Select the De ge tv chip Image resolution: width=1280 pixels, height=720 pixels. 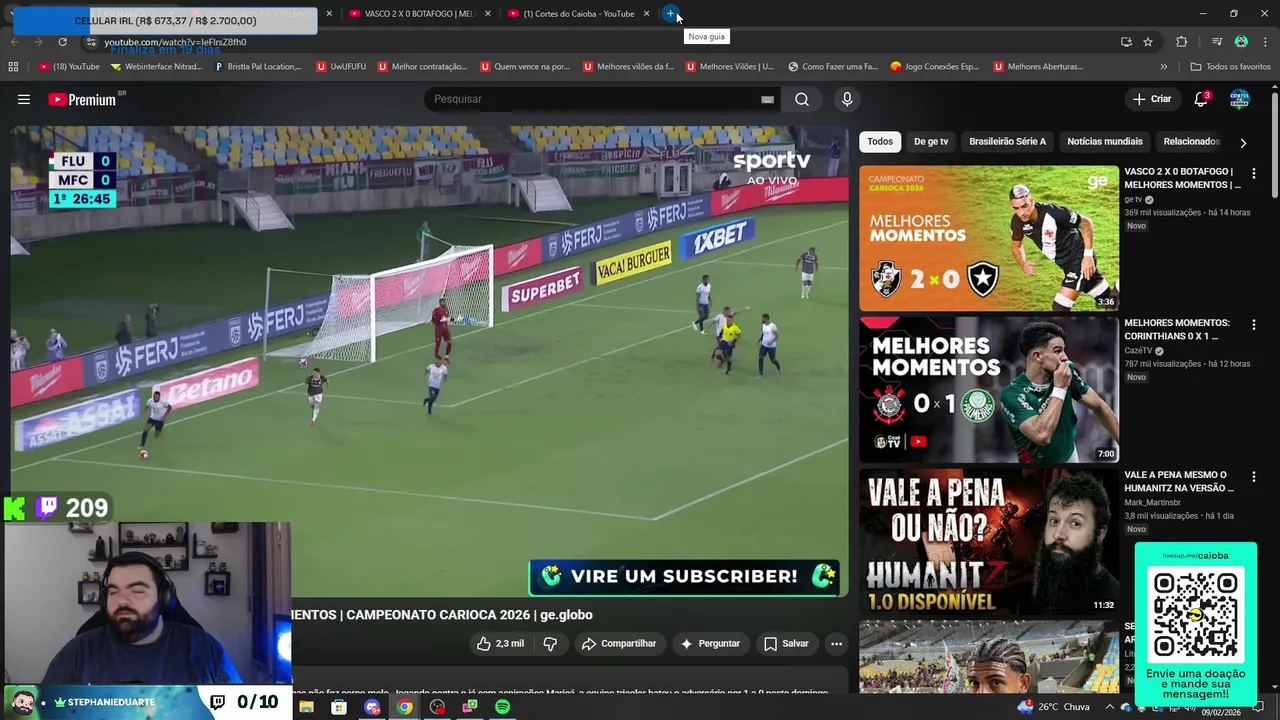pos(931,142)
